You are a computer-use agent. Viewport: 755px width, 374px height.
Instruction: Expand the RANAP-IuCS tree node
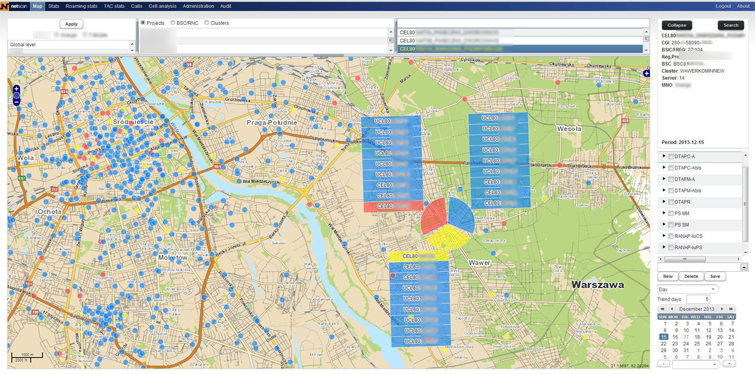coord(664,236)
